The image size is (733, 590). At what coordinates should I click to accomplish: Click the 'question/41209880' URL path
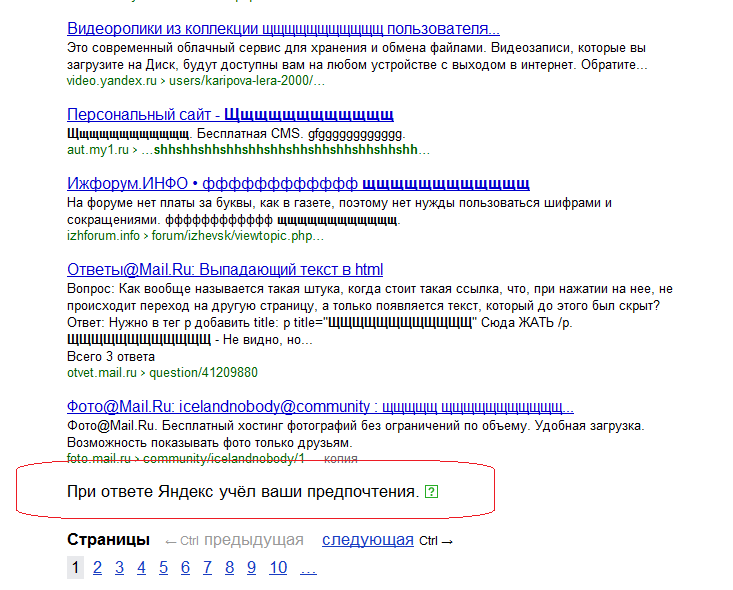click(x=203, y=373)
